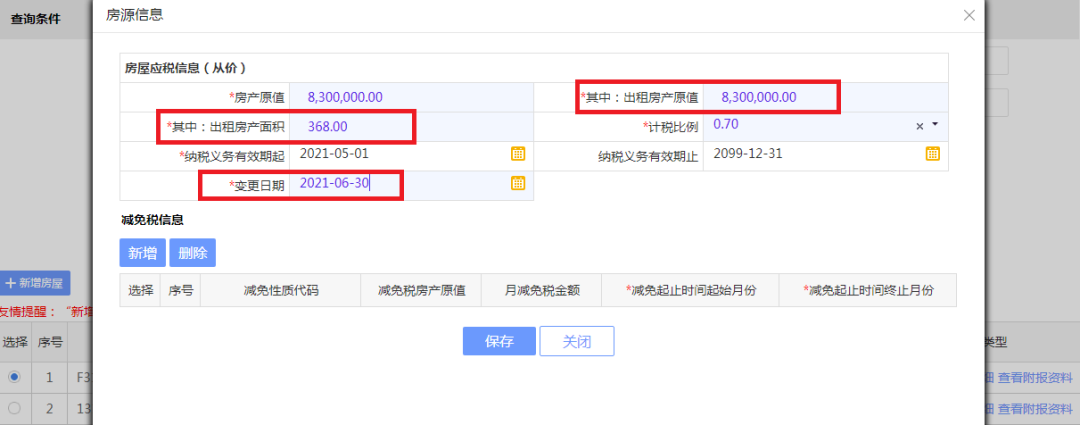Open calendar picker for 变更日期

click(518, 183)
